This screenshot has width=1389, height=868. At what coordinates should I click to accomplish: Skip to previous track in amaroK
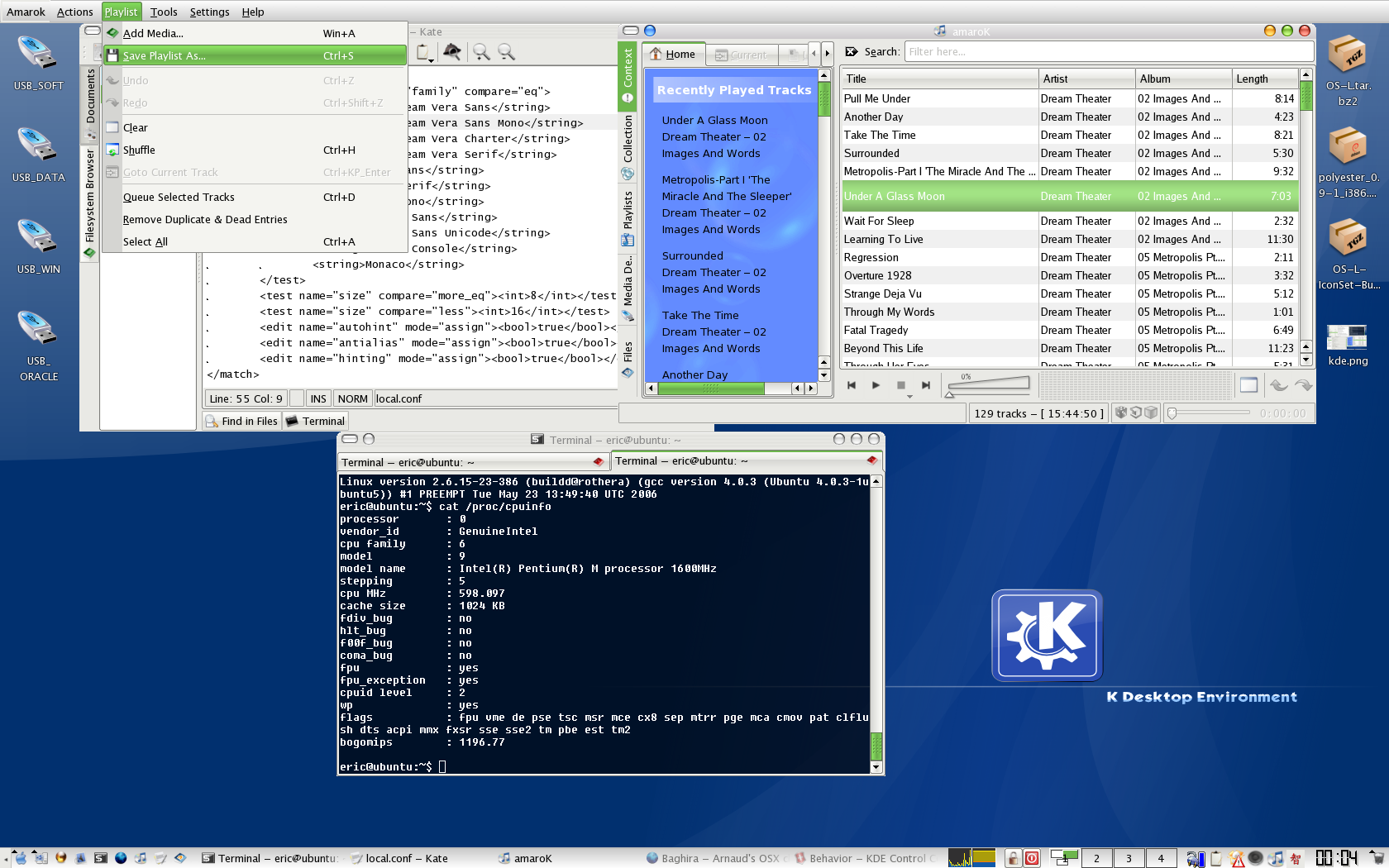(851, 385)
